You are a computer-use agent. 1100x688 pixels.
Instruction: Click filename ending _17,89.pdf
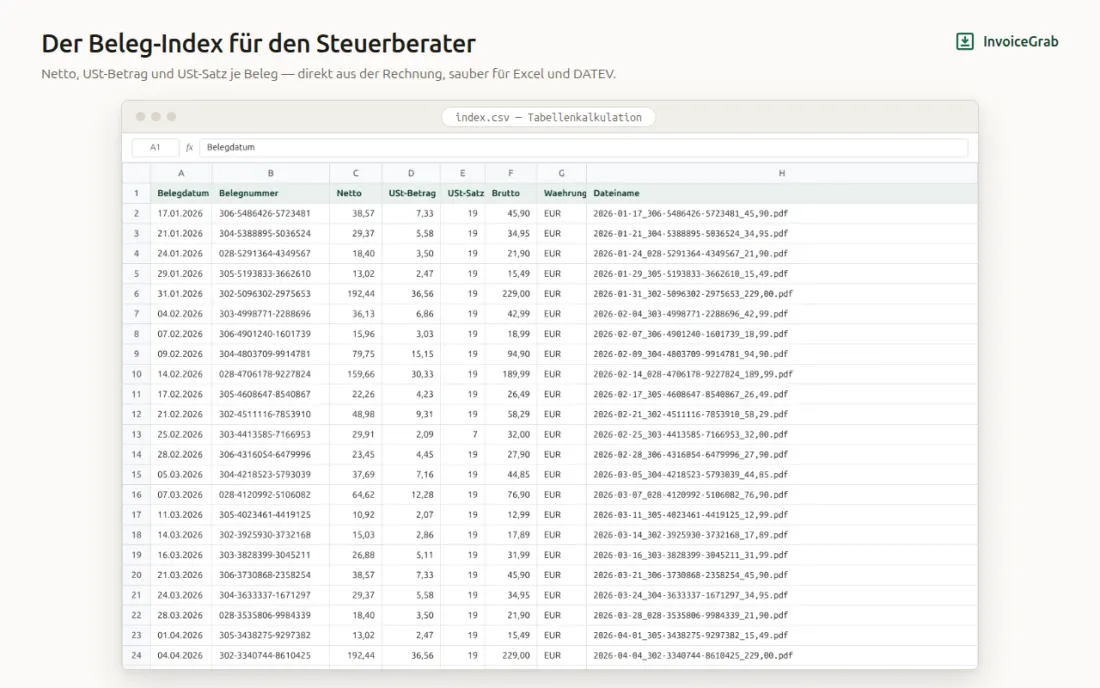pyautogui.click(x=782, y=535)
